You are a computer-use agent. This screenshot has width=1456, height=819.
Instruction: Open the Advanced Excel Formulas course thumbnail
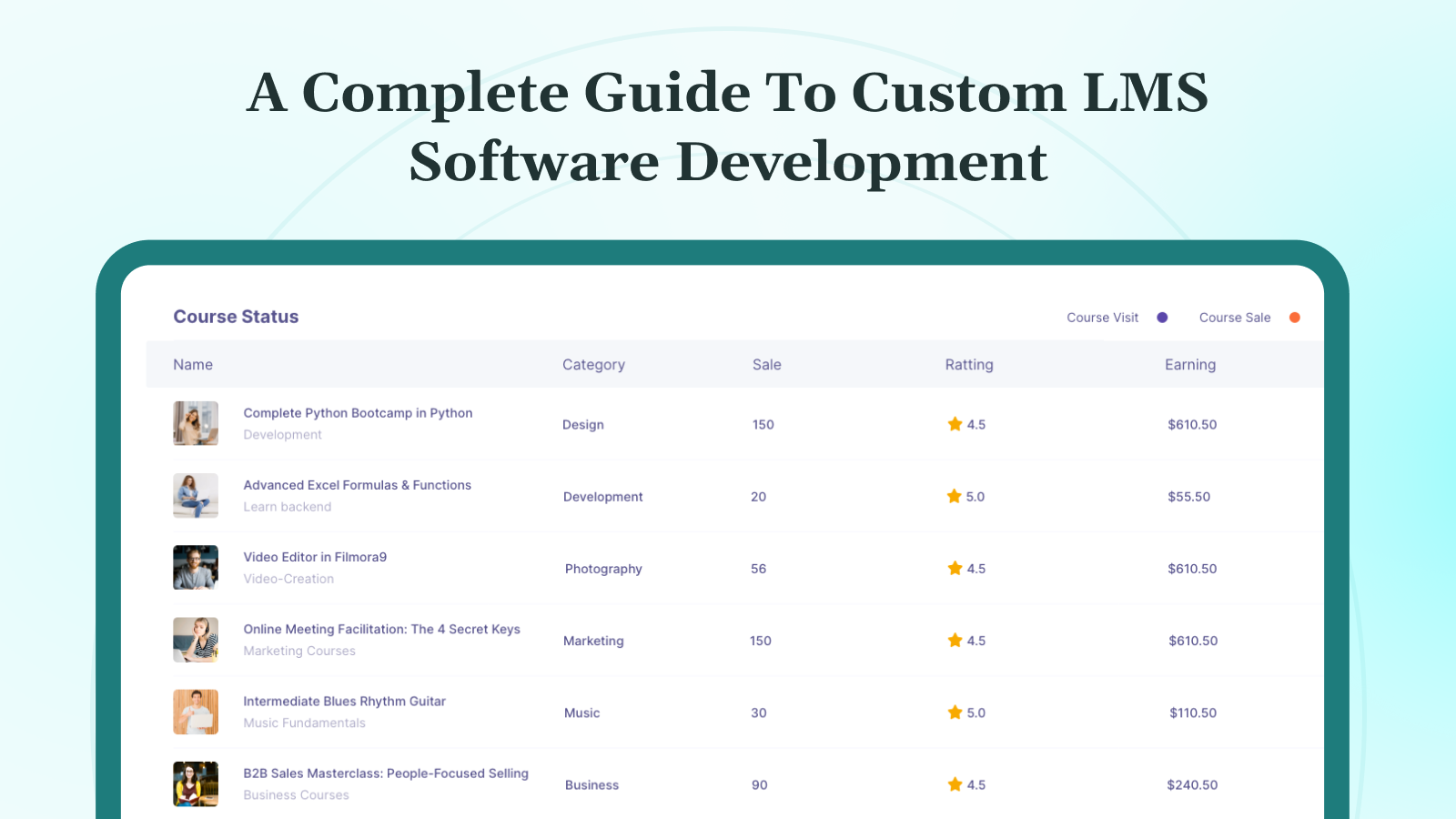tap(196, 495)
